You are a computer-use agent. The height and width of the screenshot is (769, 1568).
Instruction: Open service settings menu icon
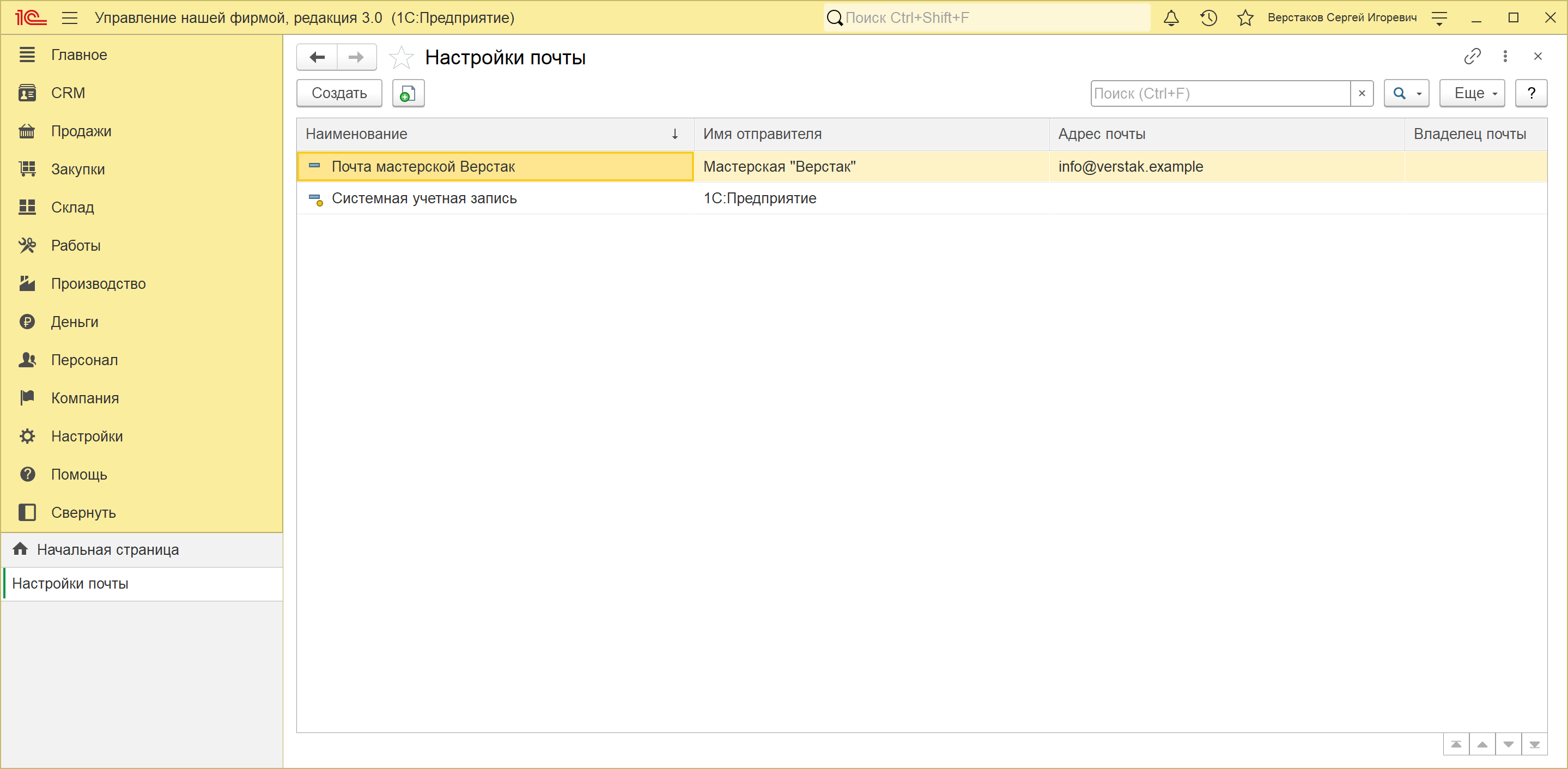tap(1439, 19)
